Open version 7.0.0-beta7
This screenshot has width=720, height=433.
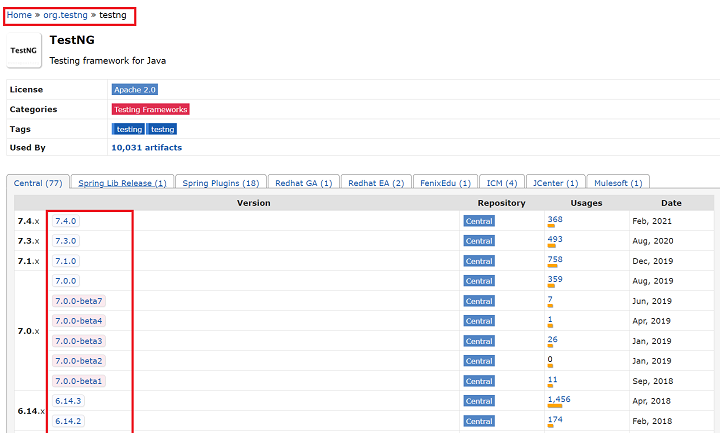[x=79, y=301]
